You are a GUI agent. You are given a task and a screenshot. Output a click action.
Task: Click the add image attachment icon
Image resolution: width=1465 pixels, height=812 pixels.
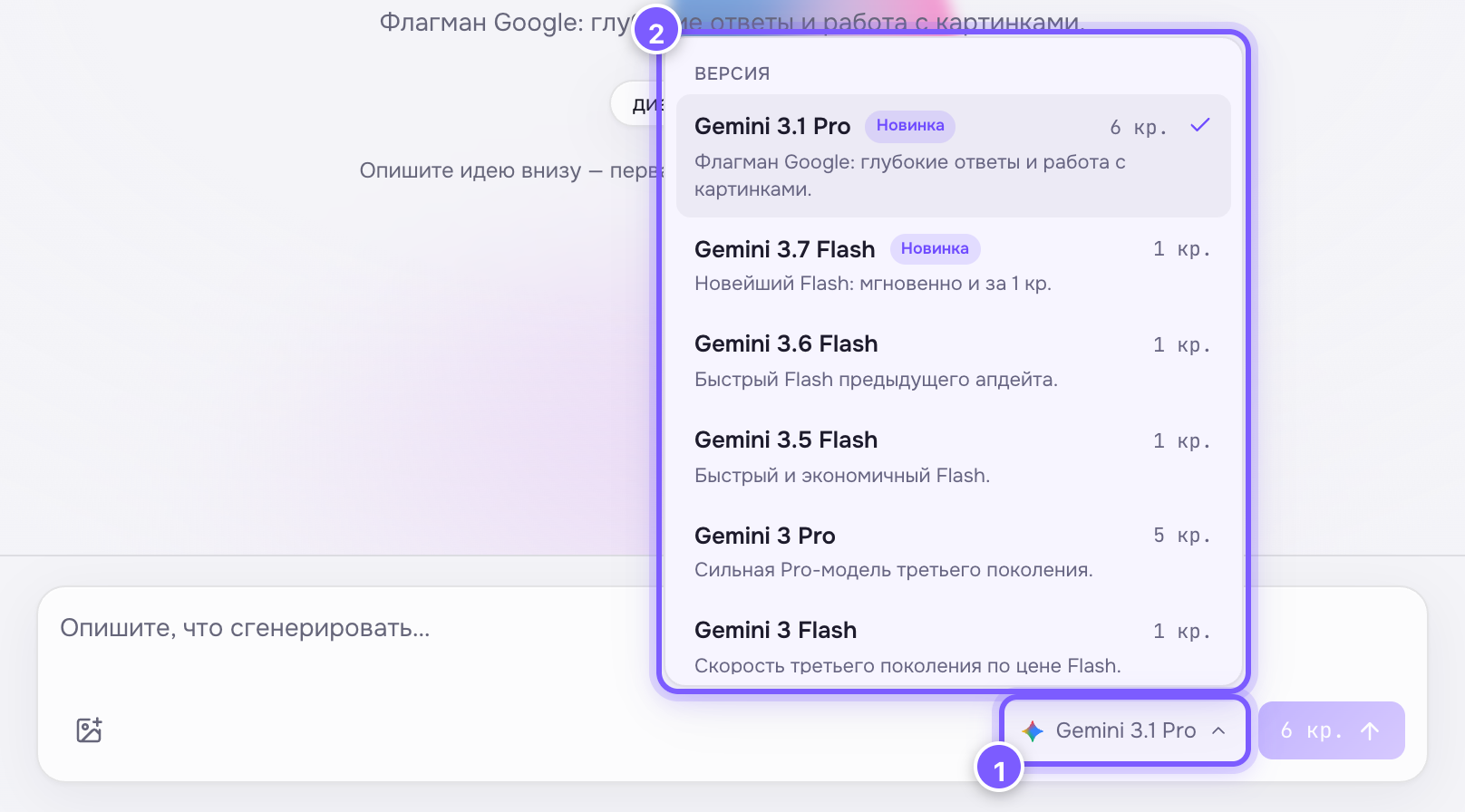[x=89, y=730]
